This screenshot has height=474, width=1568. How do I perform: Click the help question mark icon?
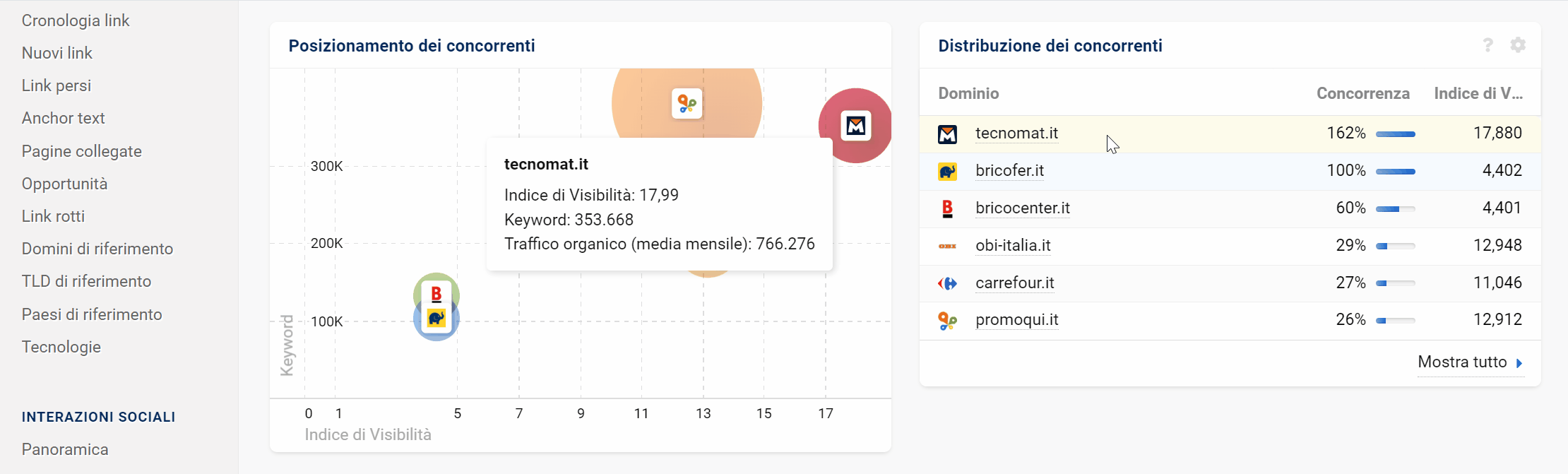[x=1487, y=45]
